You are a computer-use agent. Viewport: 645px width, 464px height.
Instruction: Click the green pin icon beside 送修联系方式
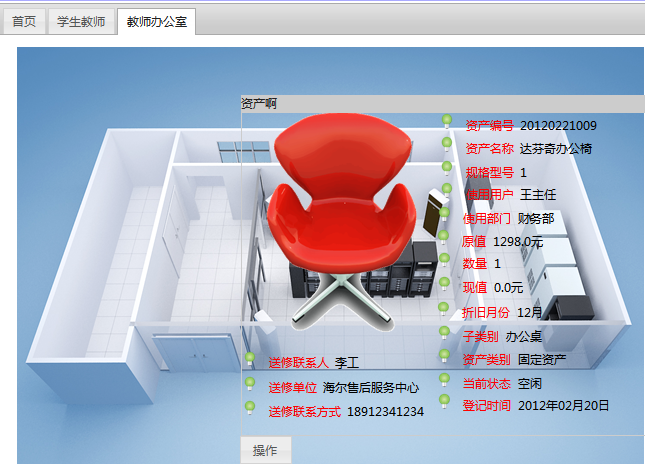[250, 406]
